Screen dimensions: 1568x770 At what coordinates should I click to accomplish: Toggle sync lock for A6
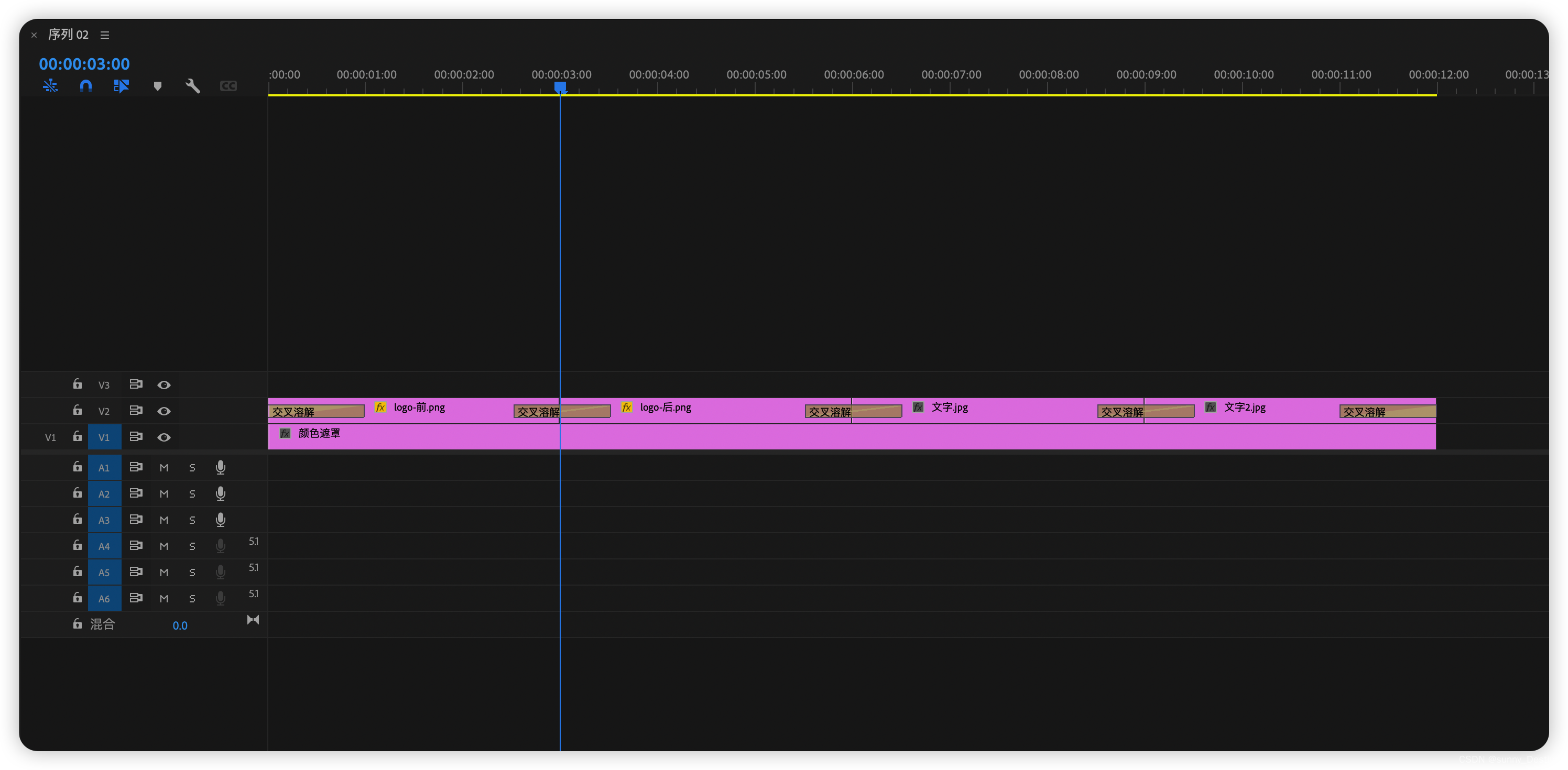(136, 598)
